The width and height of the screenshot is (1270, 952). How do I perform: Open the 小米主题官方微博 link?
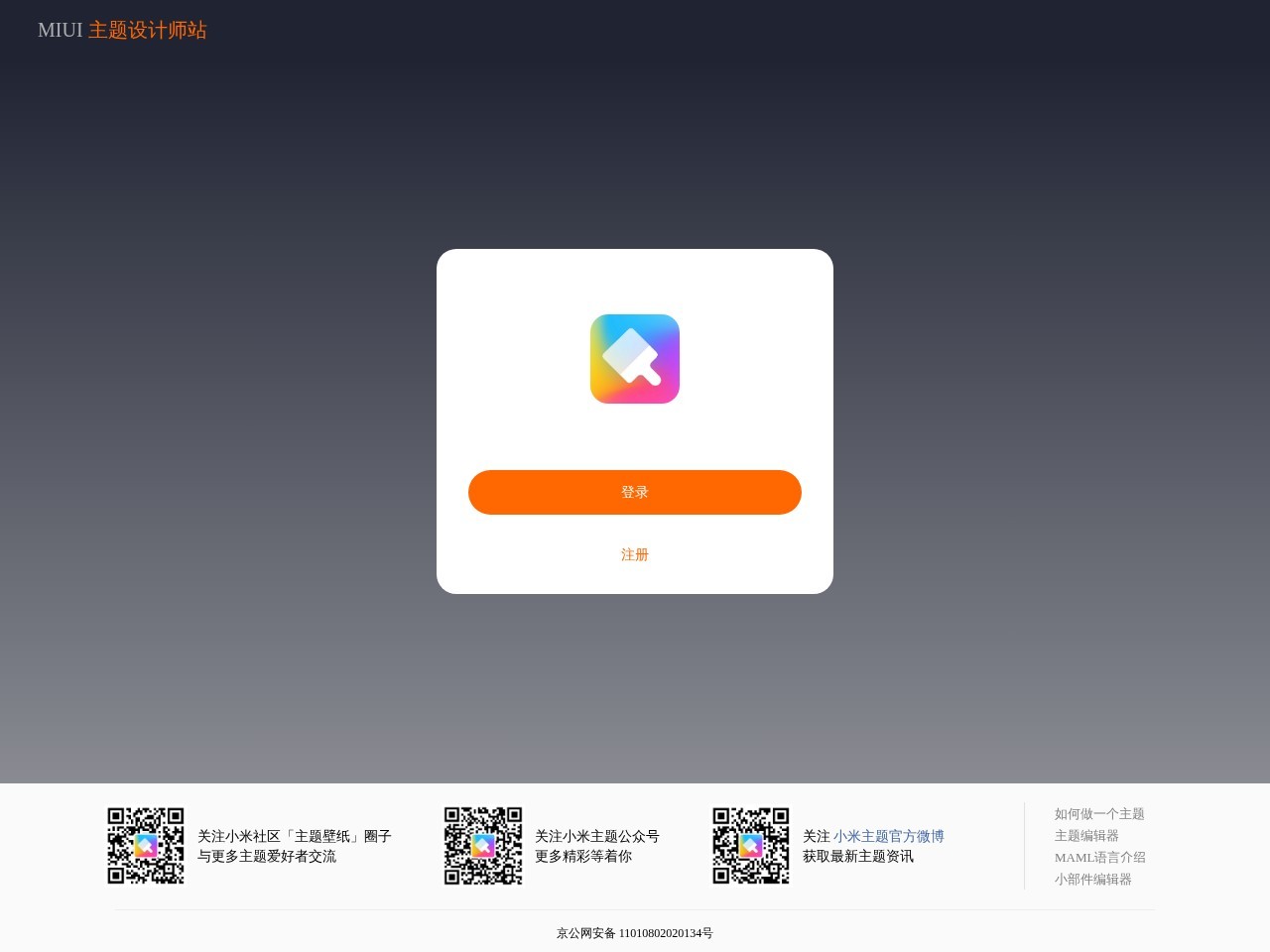pyautogui.click(x=889, y=836)
